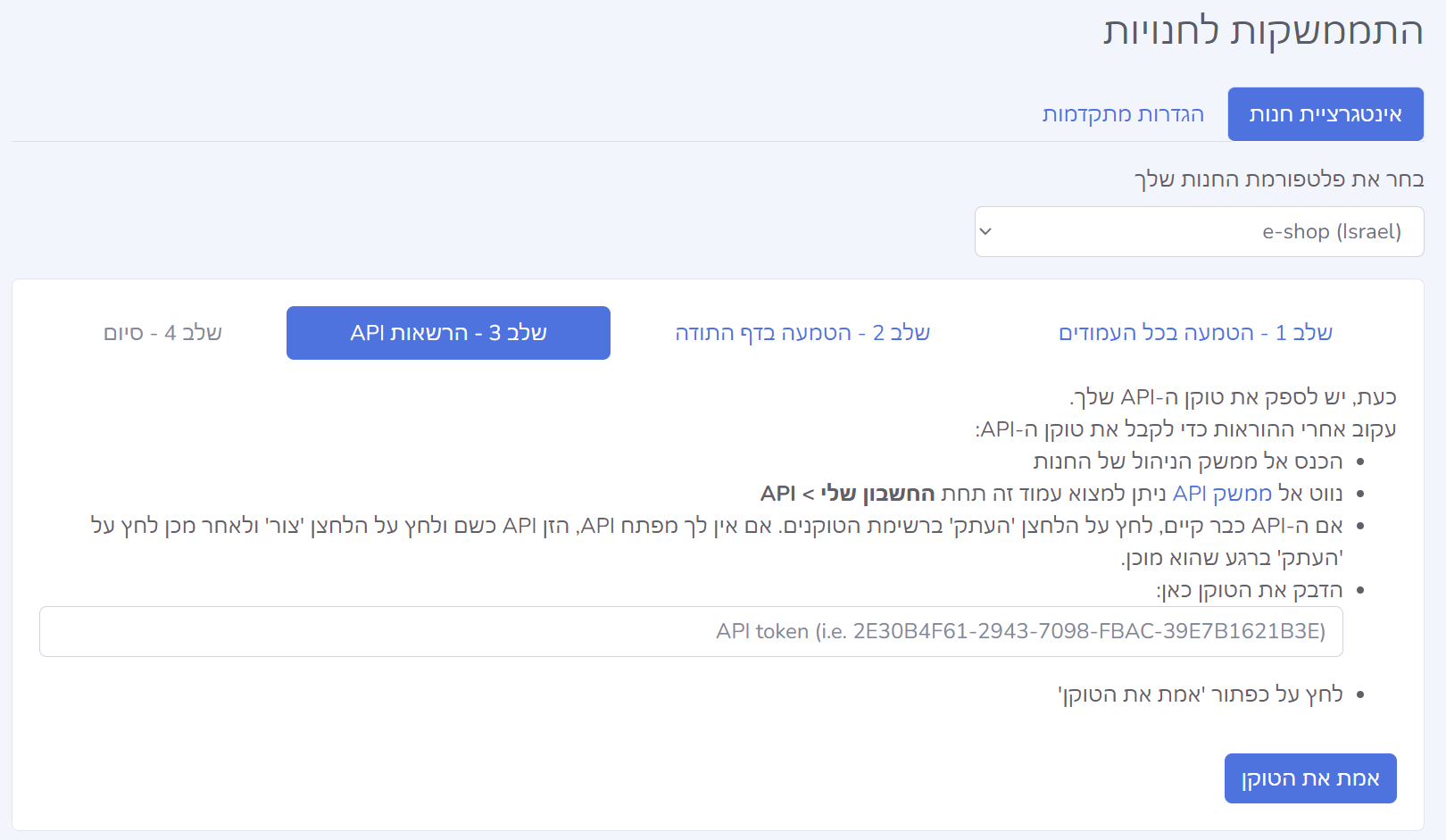Click the bold 'החשבון שלי' text
The height and width of the screenshot is (840, 1446).
[x=877, y=494]
